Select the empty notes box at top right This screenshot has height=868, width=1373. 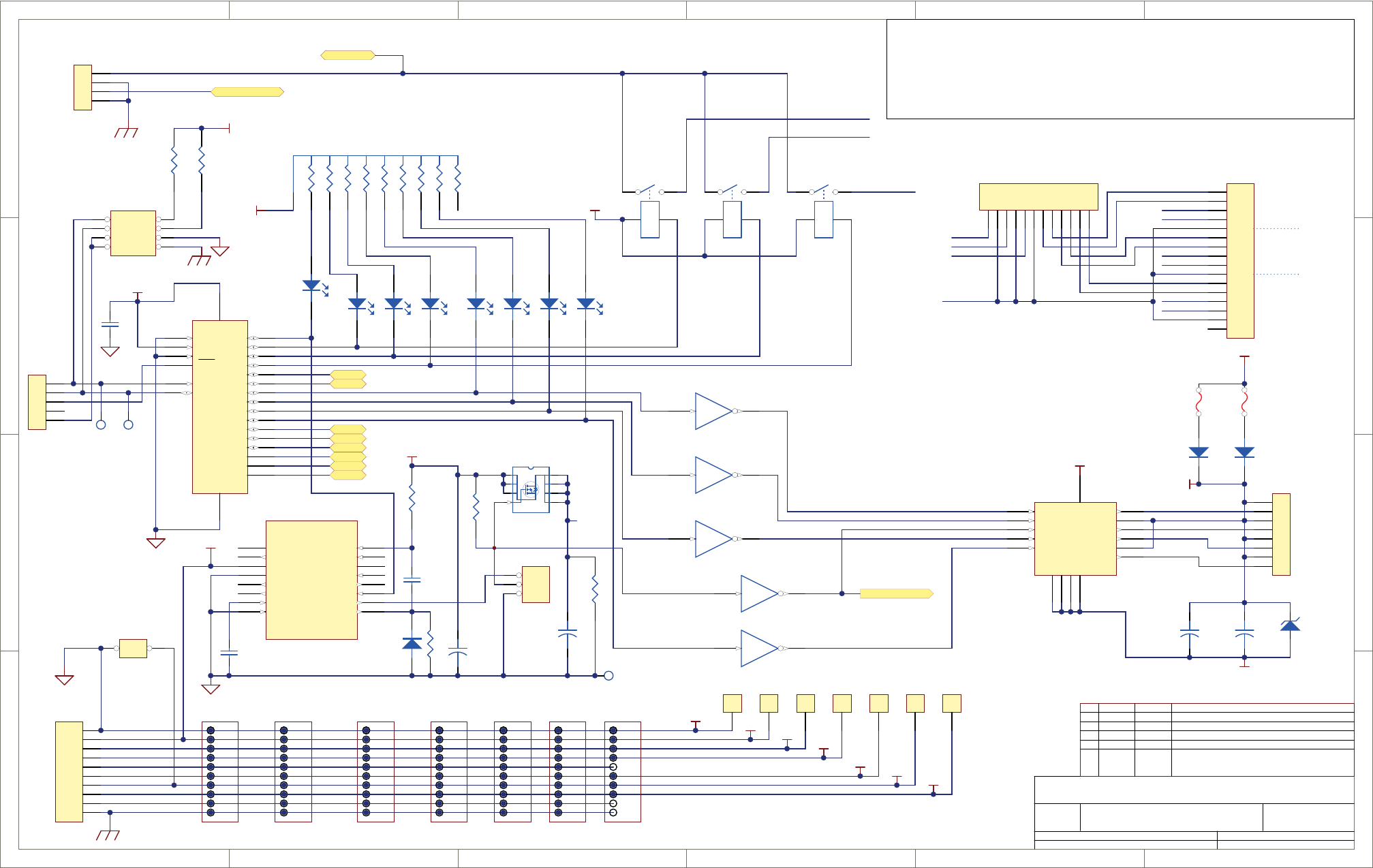click(x=1120, y=69)
